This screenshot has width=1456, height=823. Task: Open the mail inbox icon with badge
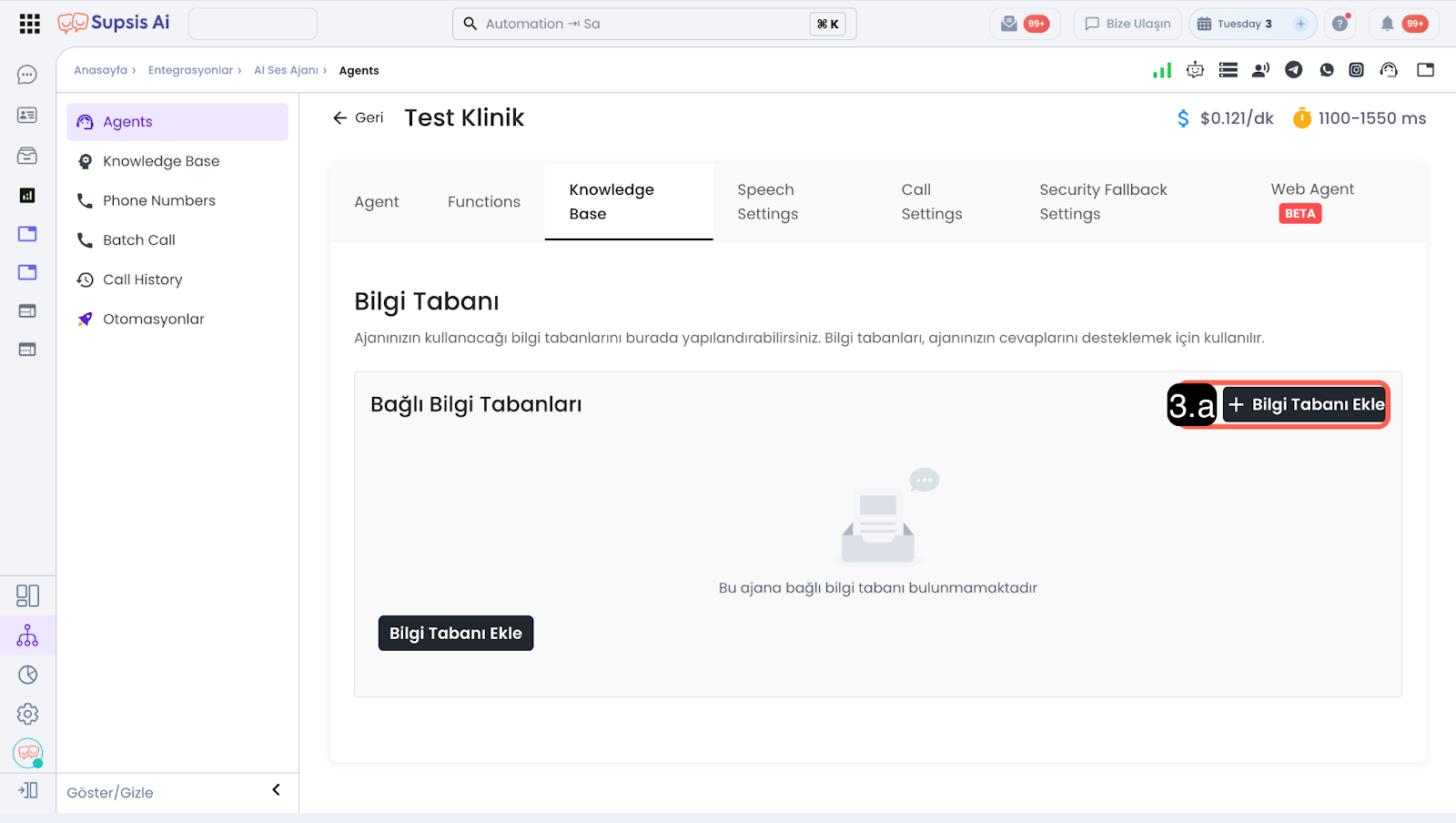point(1009,24)
